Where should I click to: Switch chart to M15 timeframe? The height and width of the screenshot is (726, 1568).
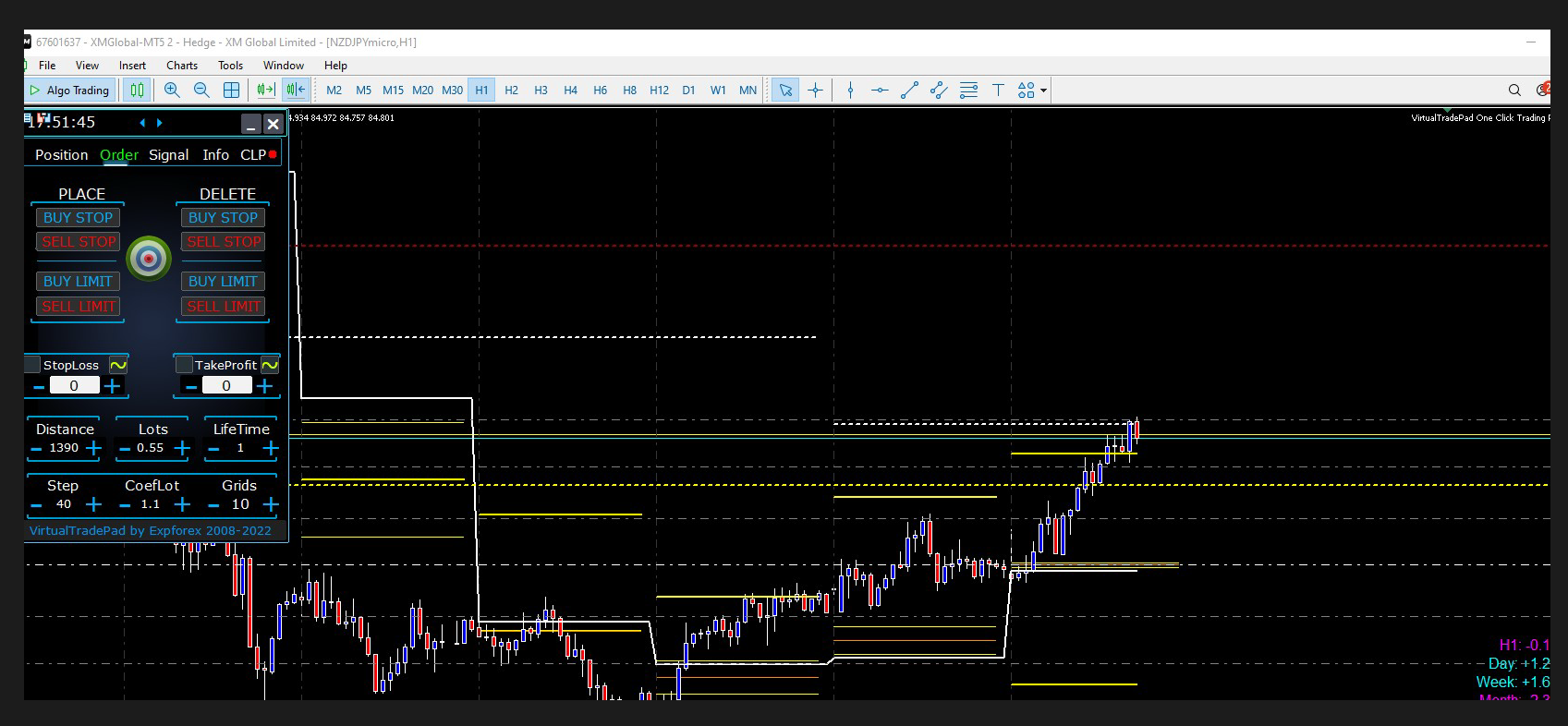pyautogui.click(x=393, y=90)
